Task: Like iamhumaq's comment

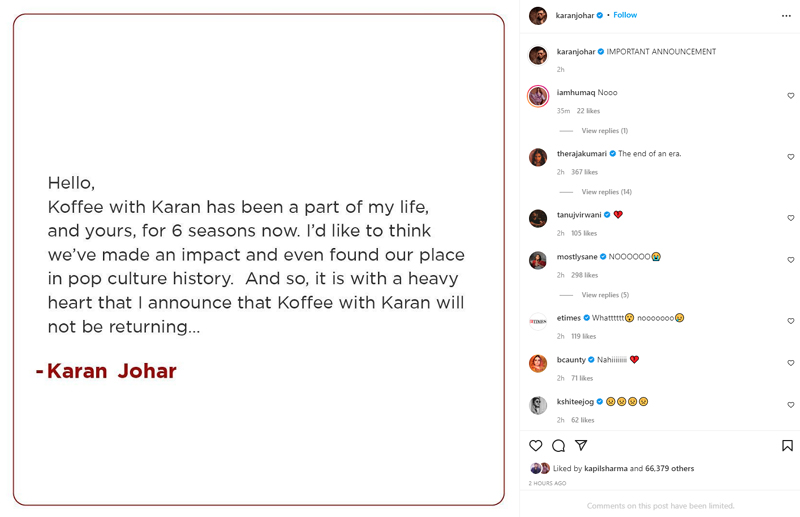Action: tap(791, 96)
